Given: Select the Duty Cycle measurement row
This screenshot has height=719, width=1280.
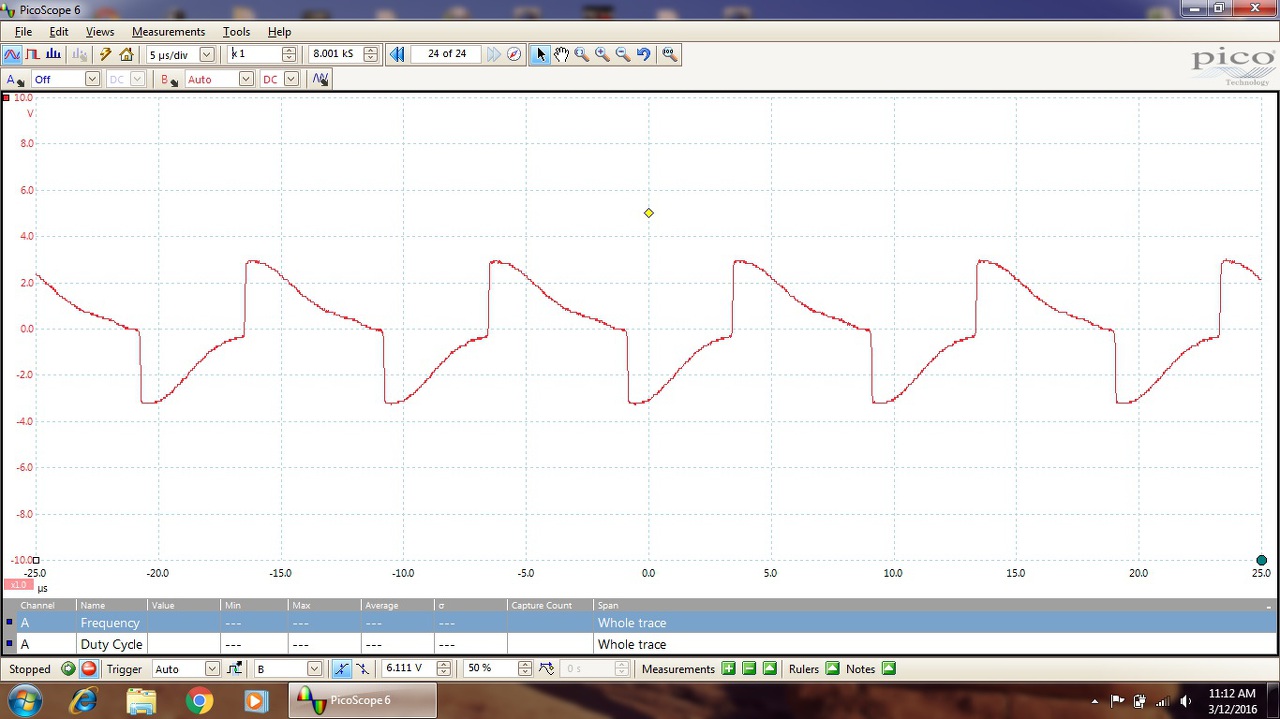Looking at the screenshot, I should (640, 644).
